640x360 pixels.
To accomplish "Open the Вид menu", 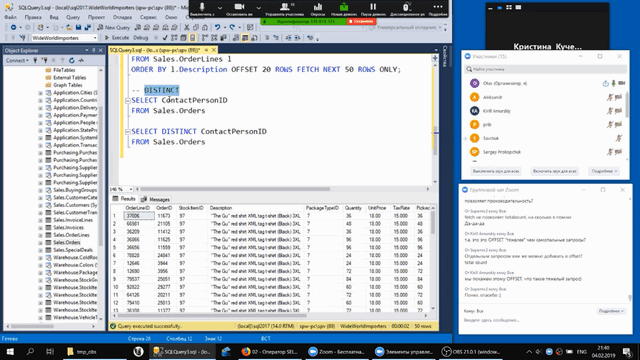I will tap(54, 17).
